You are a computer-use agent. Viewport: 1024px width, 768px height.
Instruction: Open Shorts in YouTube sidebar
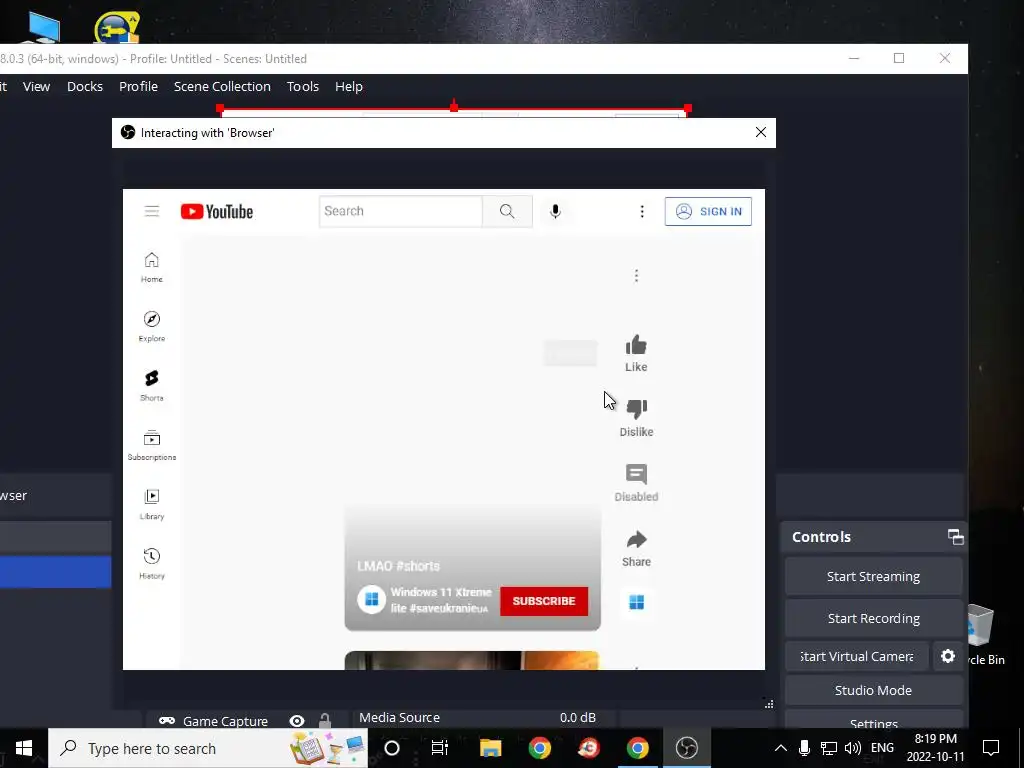click(x=152, y=385)
